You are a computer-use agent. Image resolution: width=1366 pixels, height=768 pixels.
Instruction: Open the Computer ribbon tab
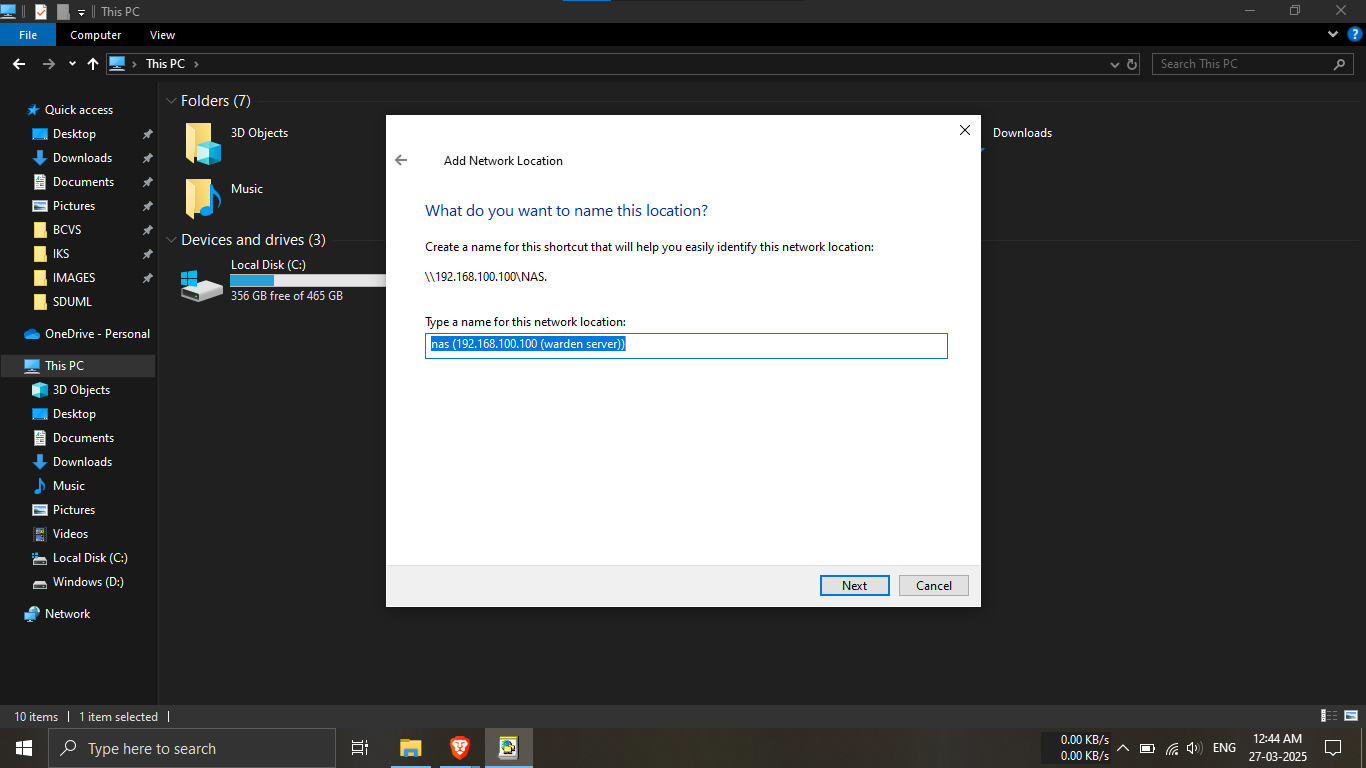click(x=96, y=35)
